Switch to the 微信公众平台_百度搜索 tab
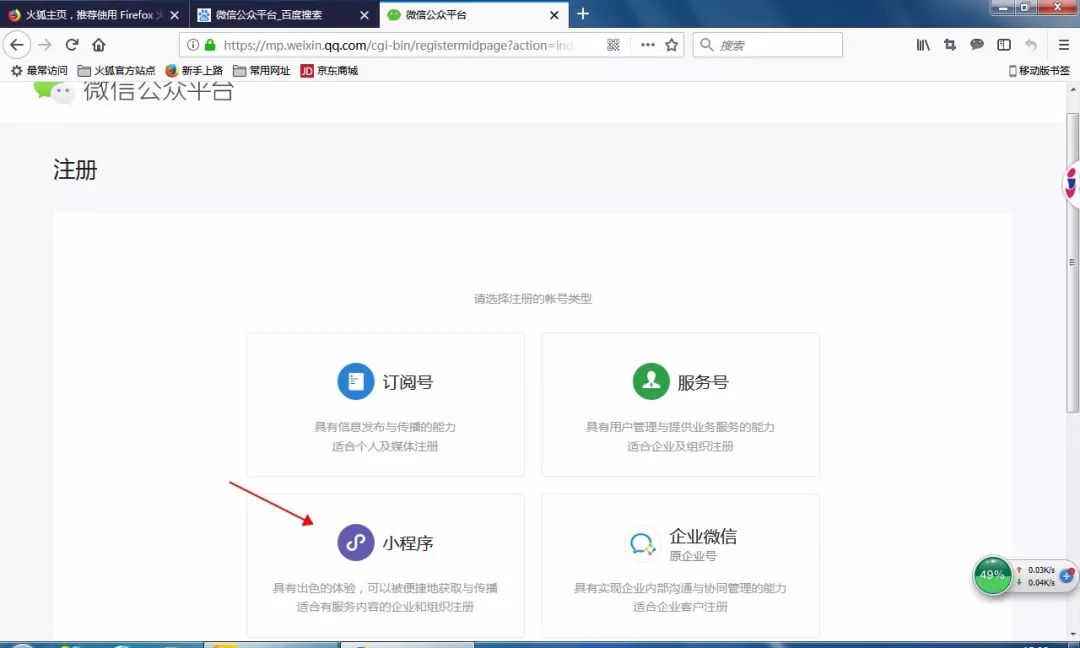The image size is (1080, 648). (284, 14)
